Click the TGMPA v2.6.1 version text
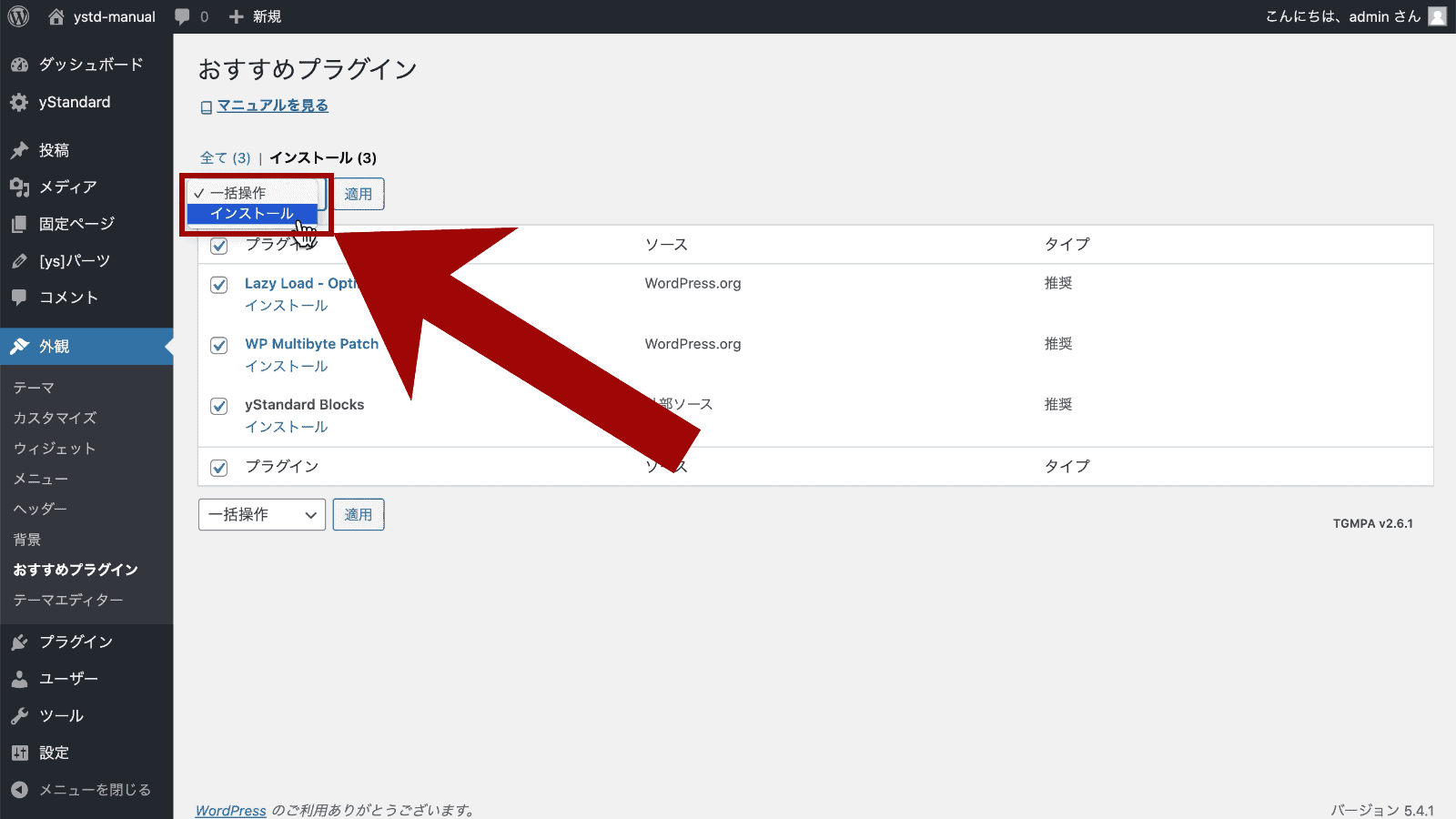The width and height of the screenshot is (1456, 819). pyautogui.click(x=1373, y=523)
